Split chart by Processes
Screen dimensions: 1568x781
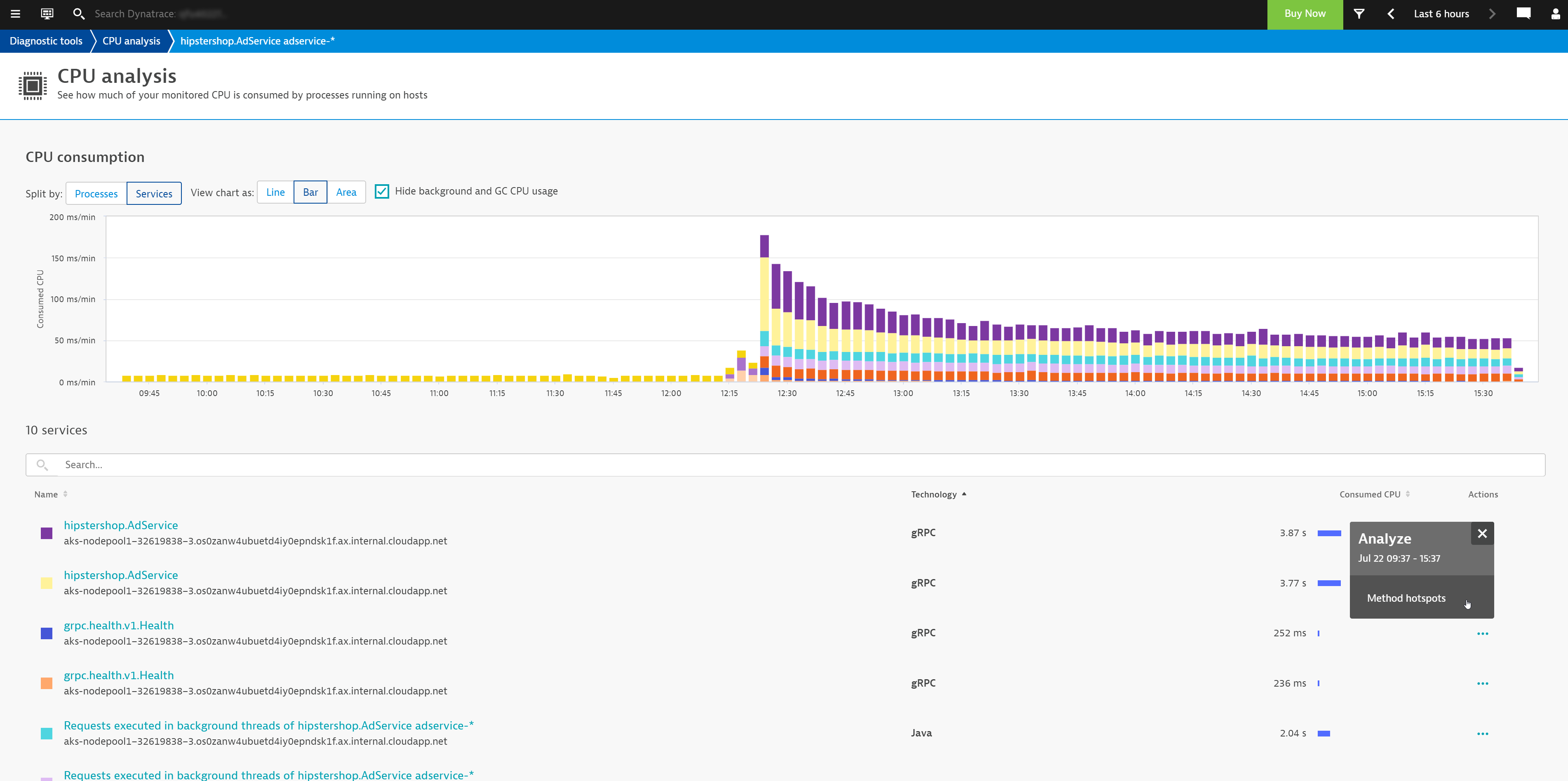point(96,193)
